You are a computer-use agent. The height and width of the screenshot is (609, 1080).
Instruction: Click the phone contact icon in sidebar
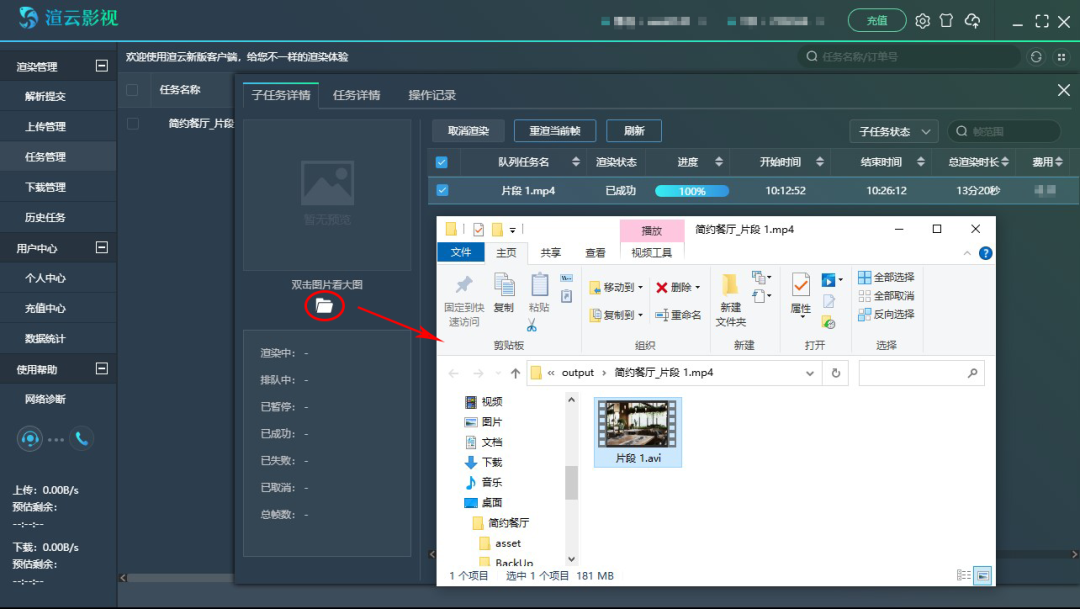coord(81,438)
